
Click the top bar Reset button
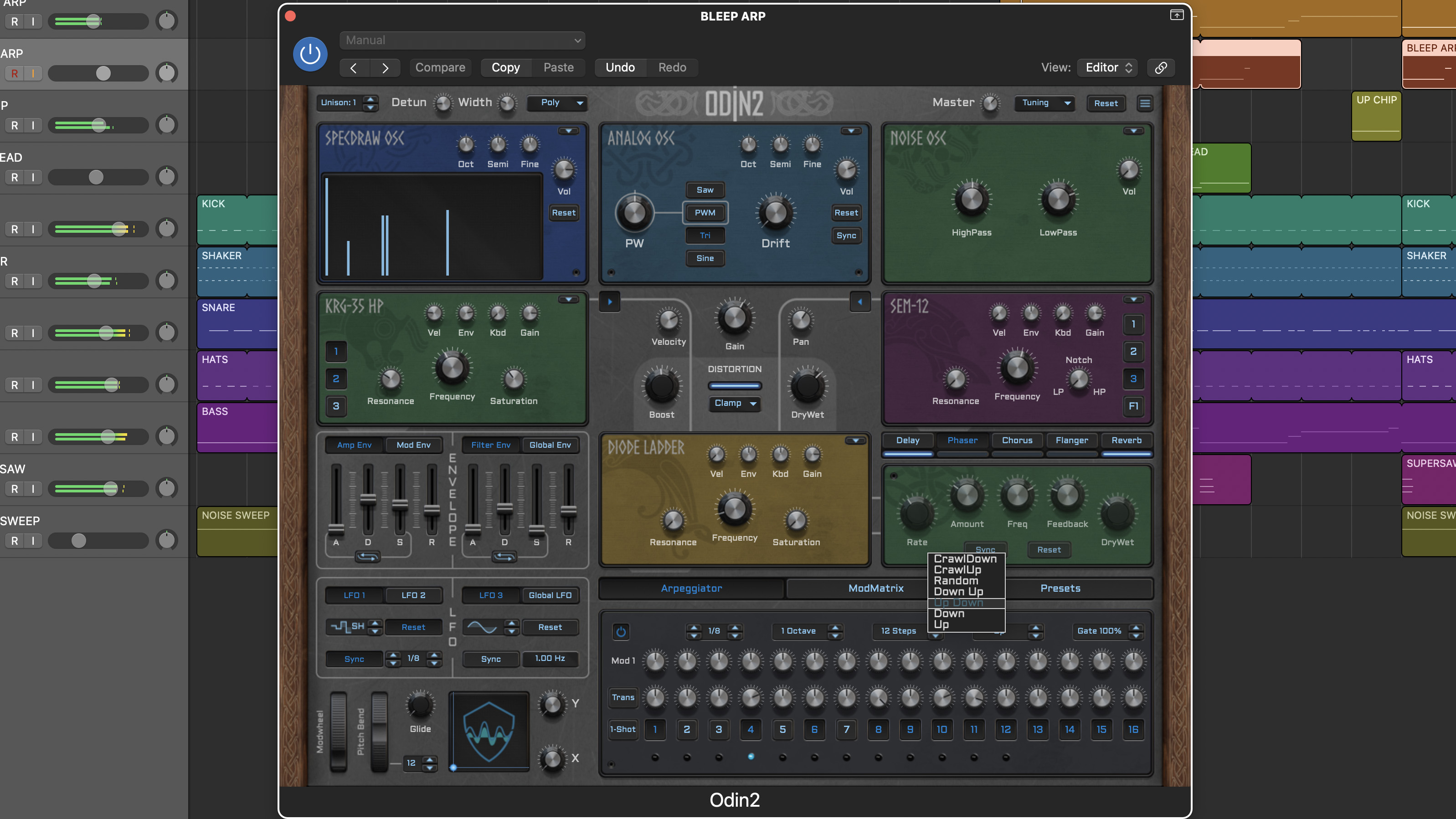tap(1106, 103)
